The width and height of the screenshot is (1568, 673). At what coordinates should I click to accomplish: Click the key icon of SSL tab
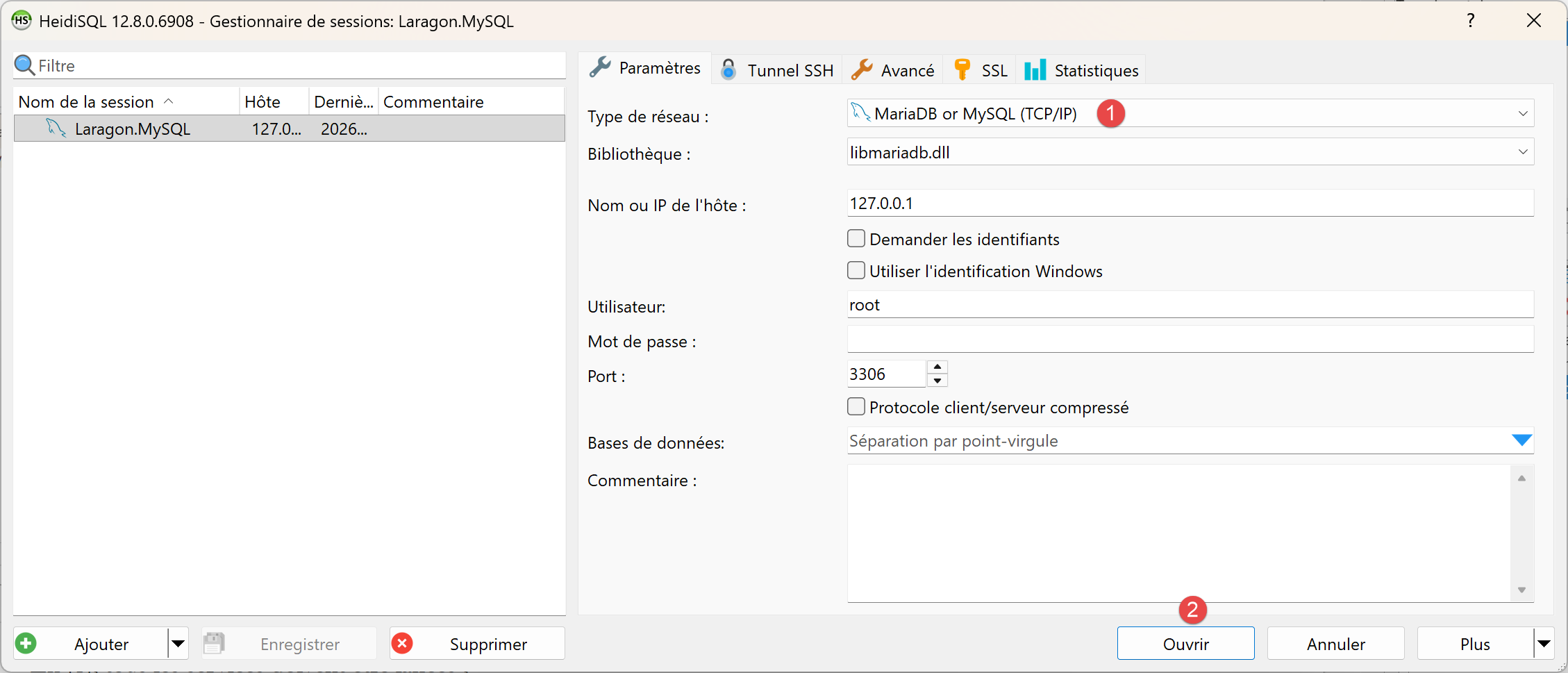(962, 69)
